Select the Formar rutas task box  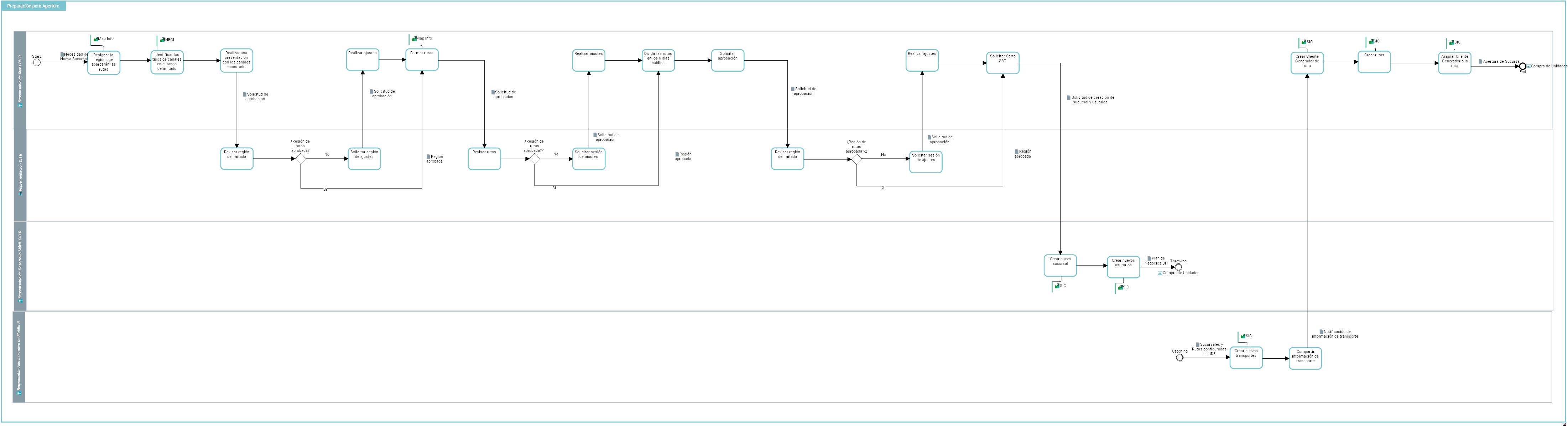422,60
